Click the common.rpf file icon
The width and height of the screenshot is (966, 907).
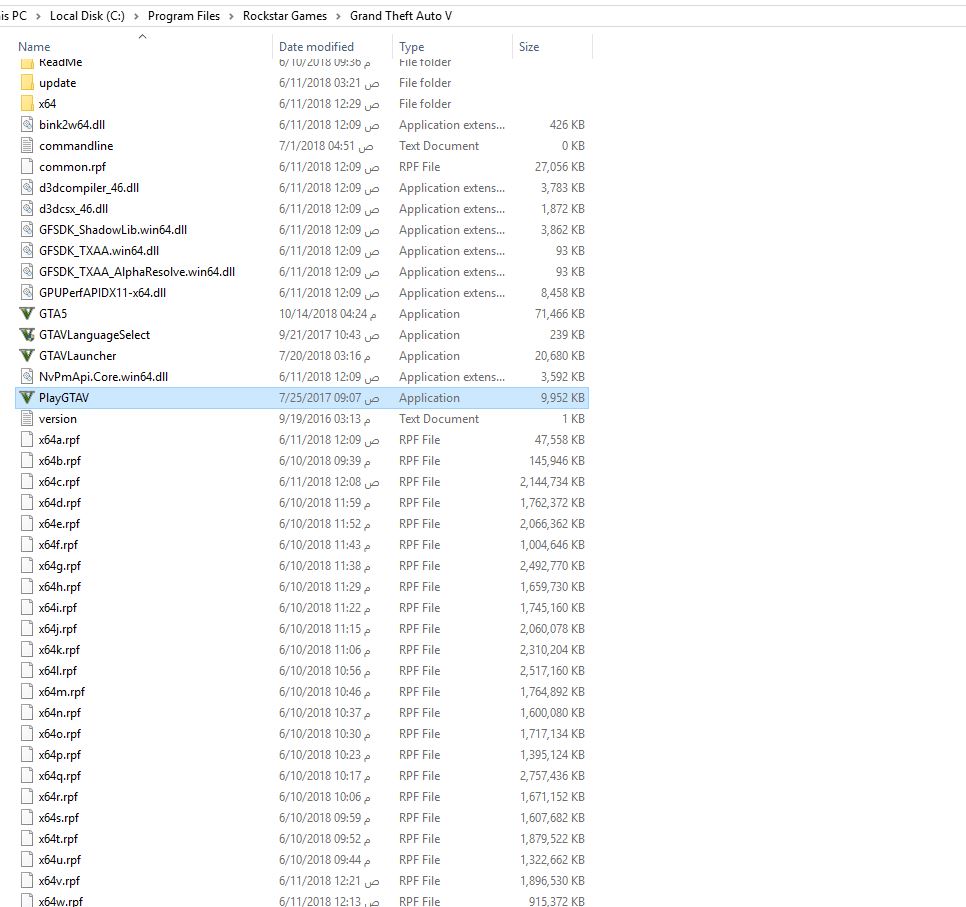coord(26,166)
